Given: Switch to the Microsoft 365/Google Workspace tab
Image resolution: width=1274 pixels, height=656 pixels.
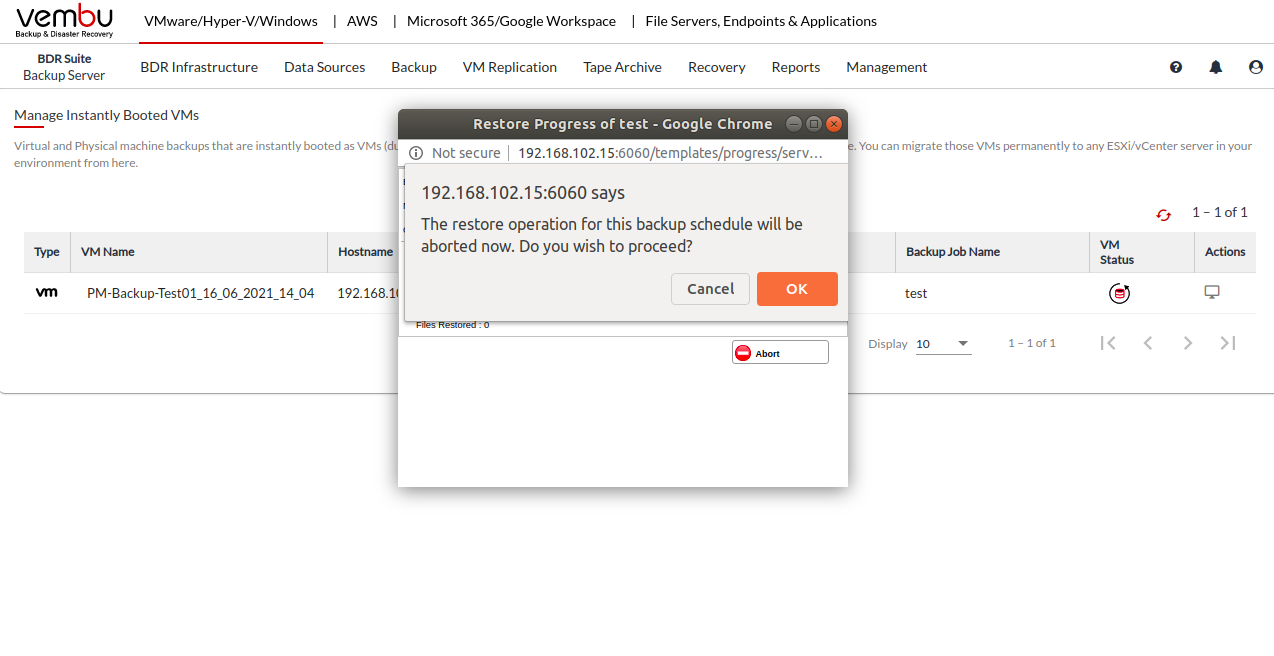Looking at the screenshot, I should [x=511, y=21].
